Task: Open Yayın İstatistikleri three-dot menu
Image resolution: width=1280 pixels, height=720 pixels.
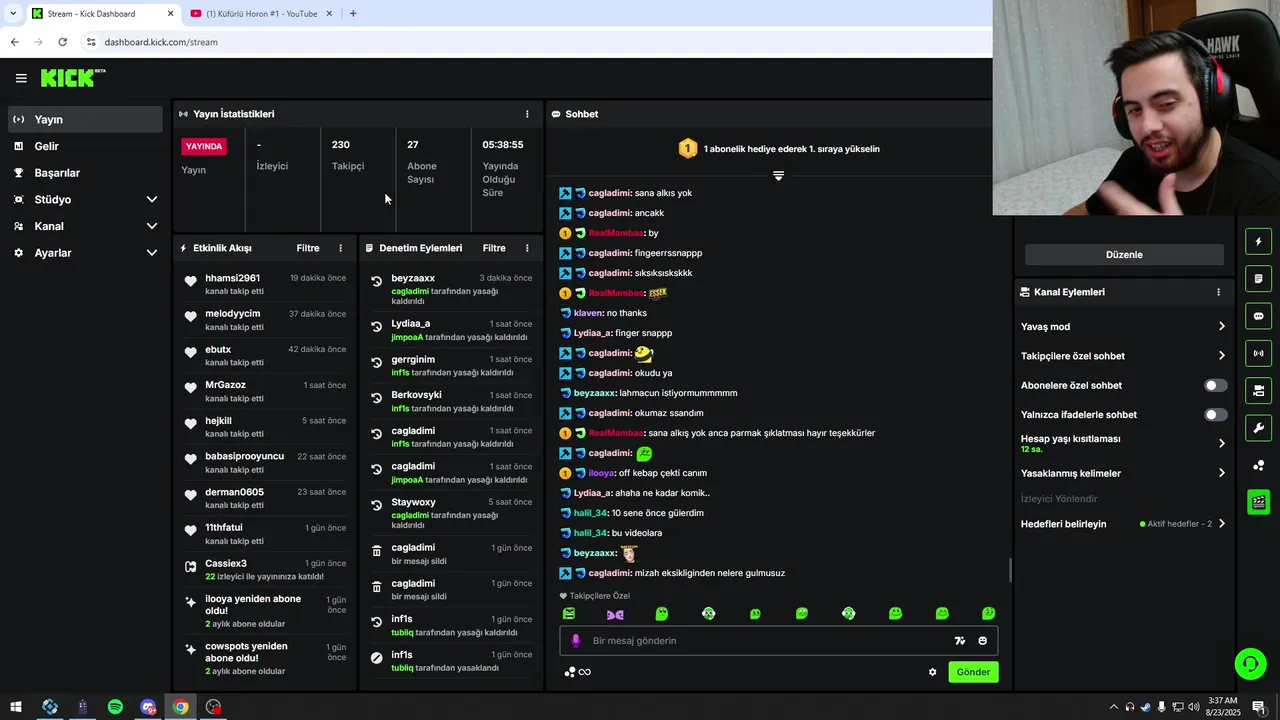Action: click(527, 114)
